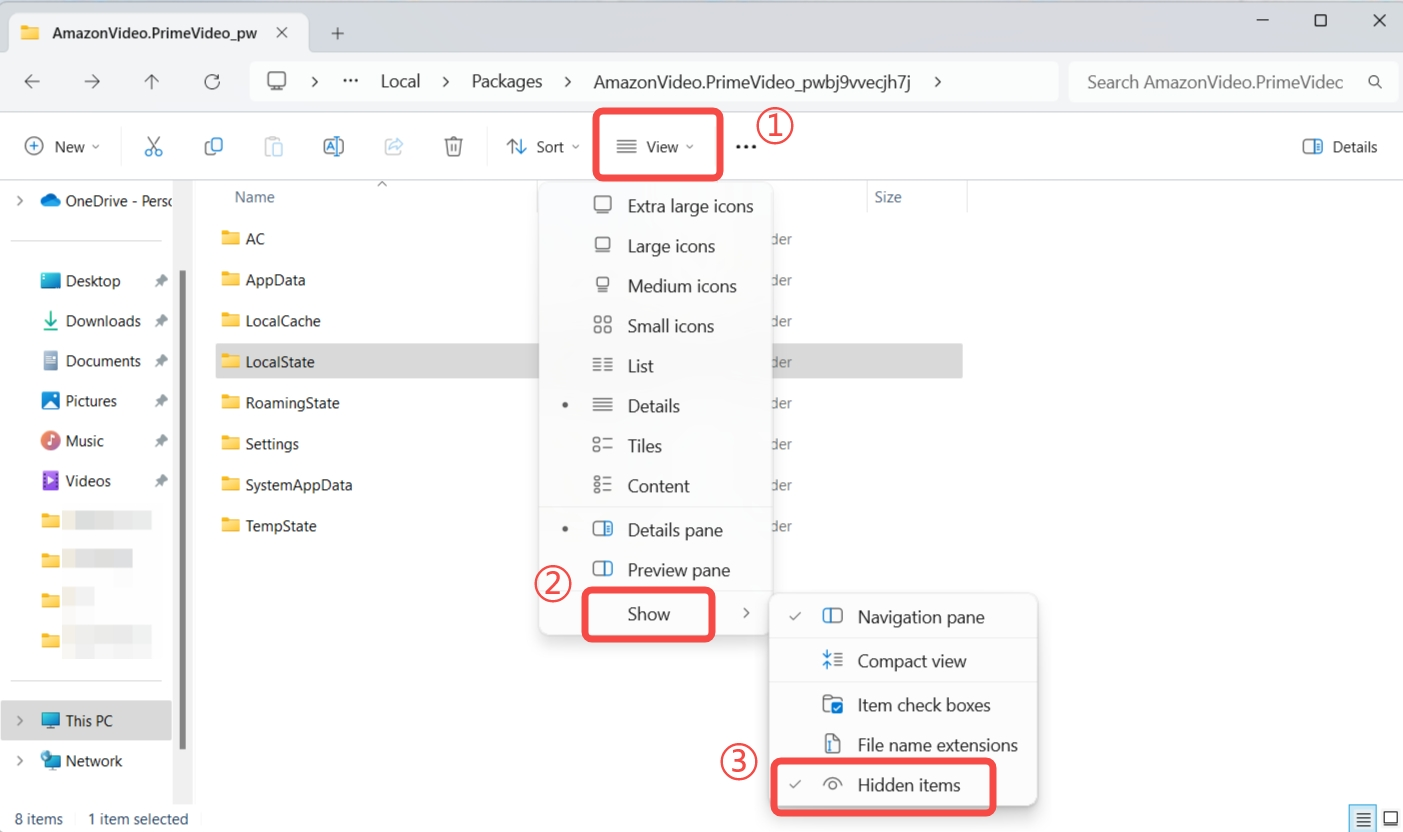Sort by the Size column header
This screenshot has width=1403, height=832.
(x=888, y=198)
